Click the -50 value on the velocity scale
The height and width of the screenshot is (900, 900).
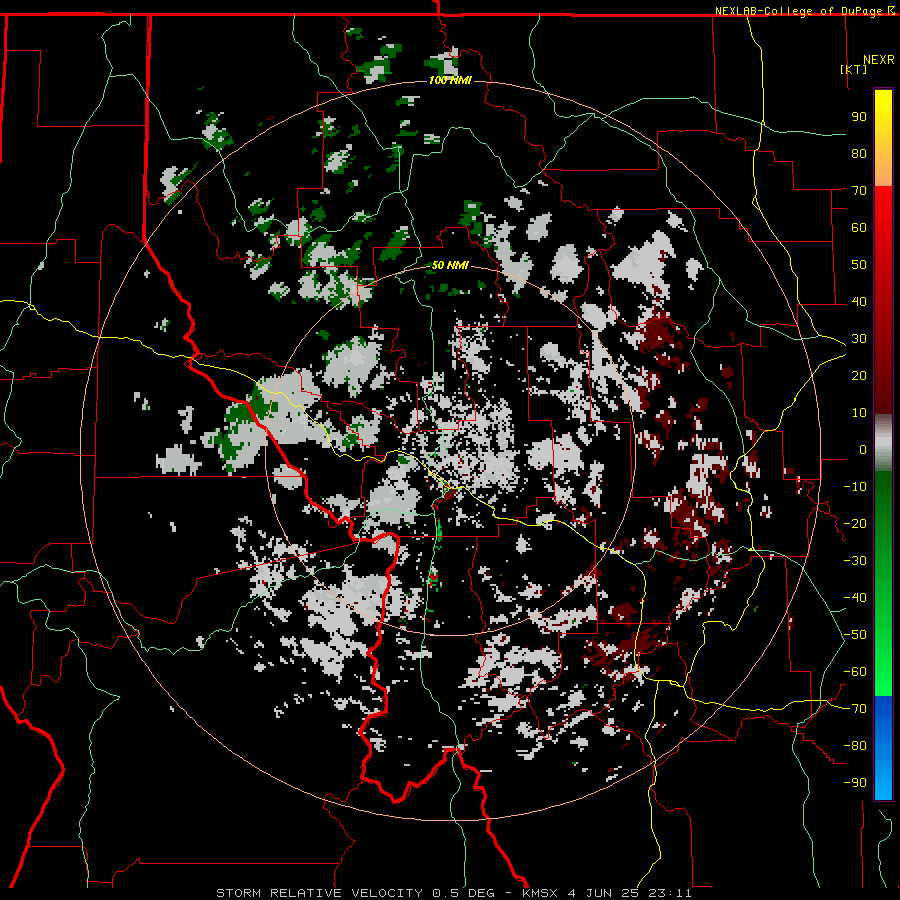coord(855,635)
